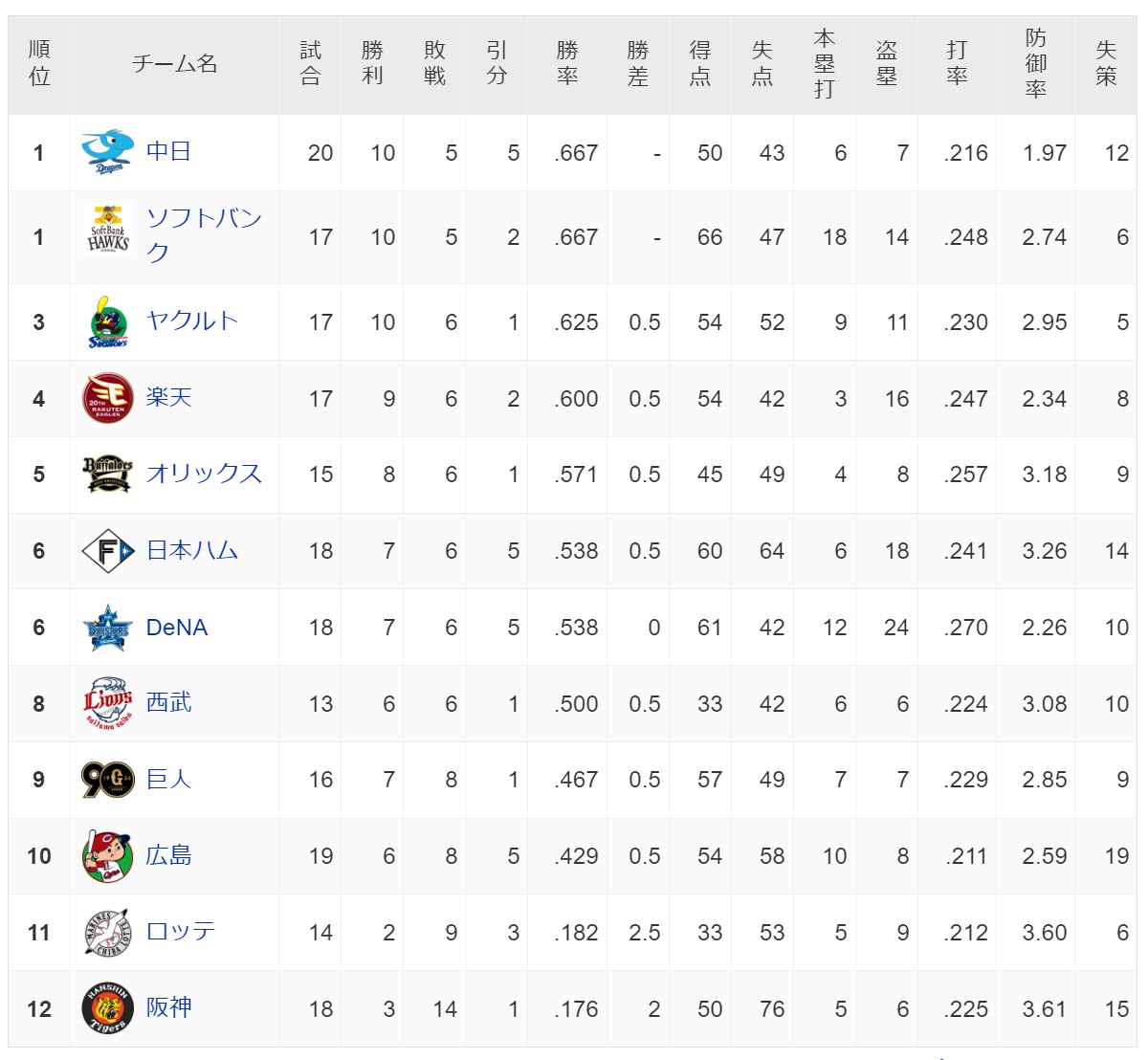Select the 勝率 column header
The width and height of the screenshot is (1148, 1060).
(x=566, y=63)
